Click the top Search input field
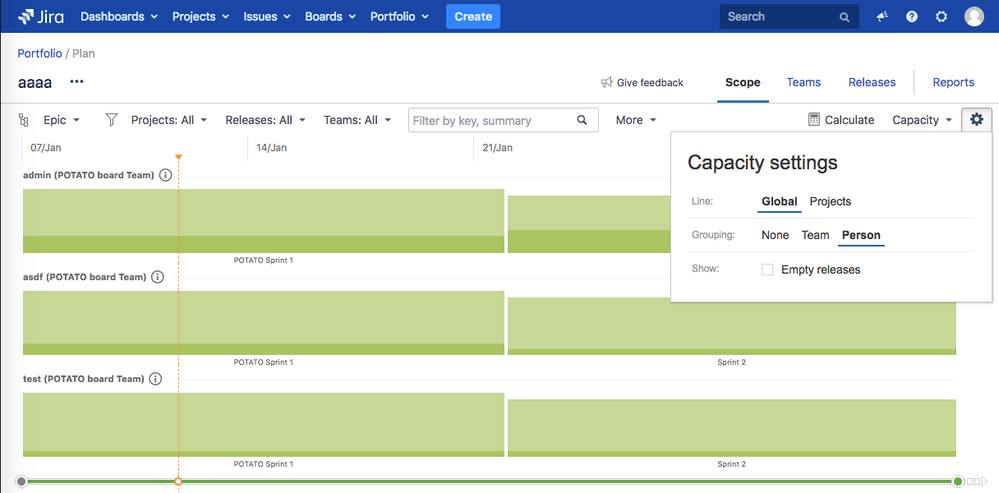 789,17
